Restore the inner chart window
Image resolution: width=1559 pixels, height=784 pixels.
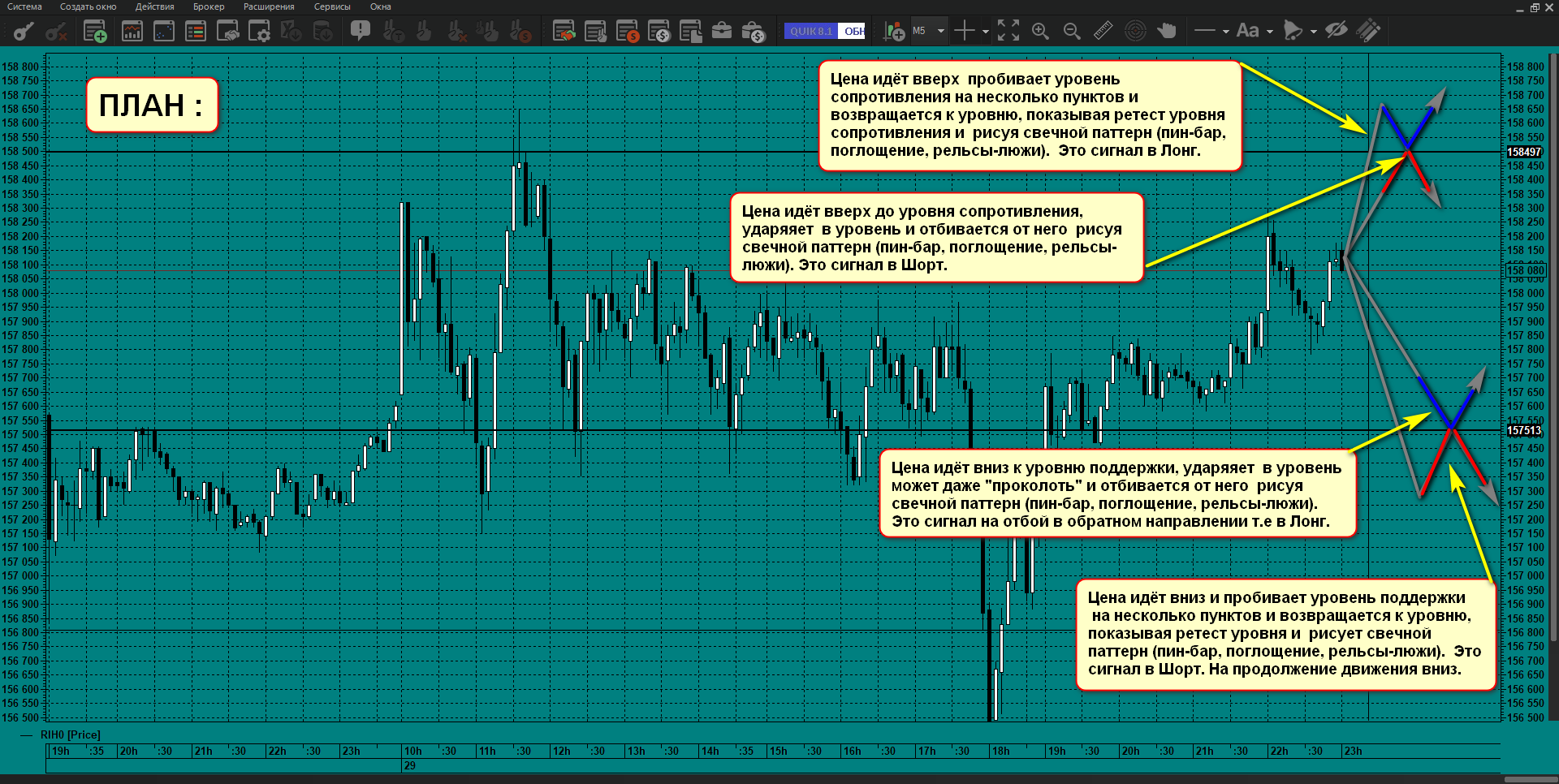[1535, 7]
